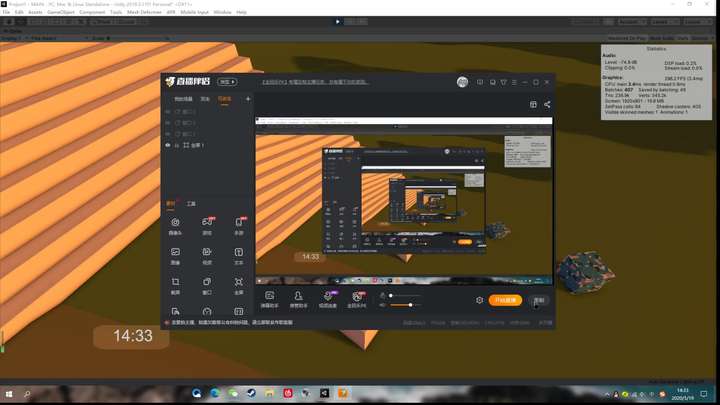Add a game capture source
This screenshot has height=405, width=720.
(207, 226)
